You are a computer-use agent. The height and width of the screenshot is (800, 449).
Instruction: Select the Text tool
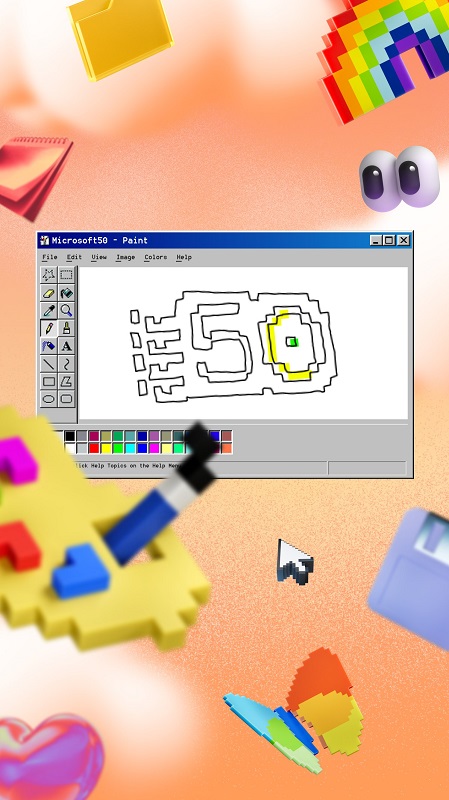(66, 346)
